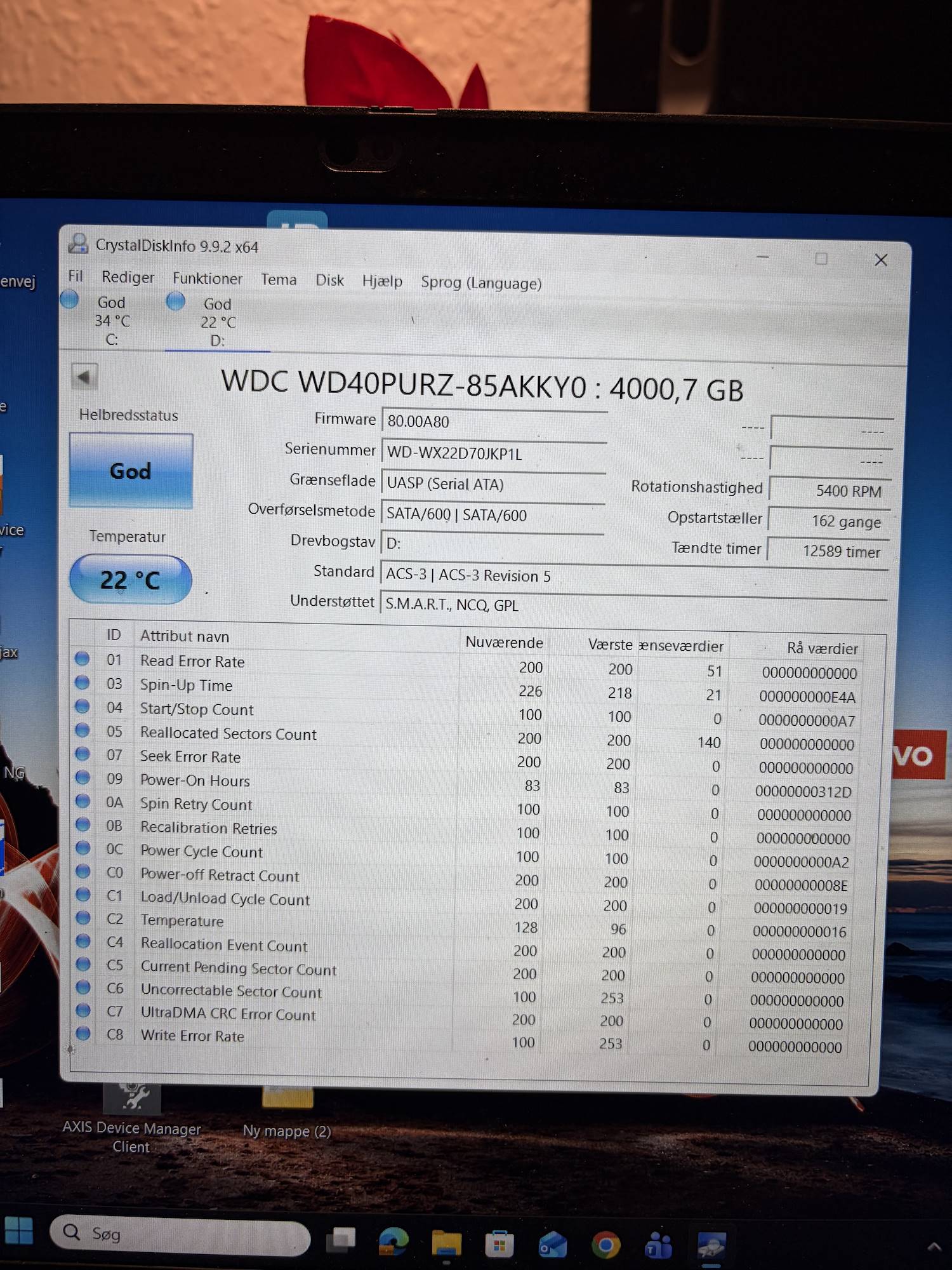Click the Opstartstæller value 162 gange
The image size is (952, 1270).
(x=829, y=521)
